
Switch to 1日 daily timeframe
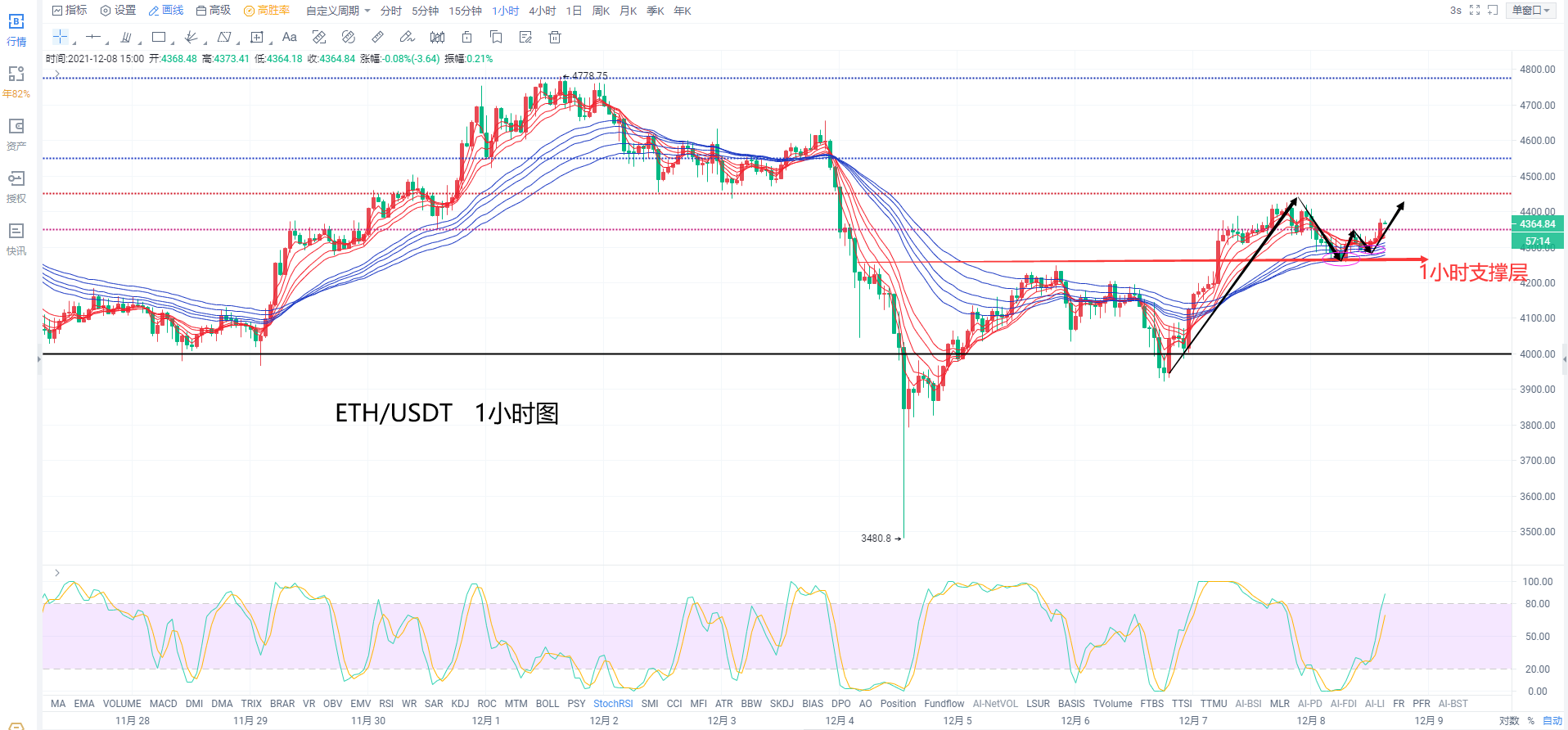[574, 11]
